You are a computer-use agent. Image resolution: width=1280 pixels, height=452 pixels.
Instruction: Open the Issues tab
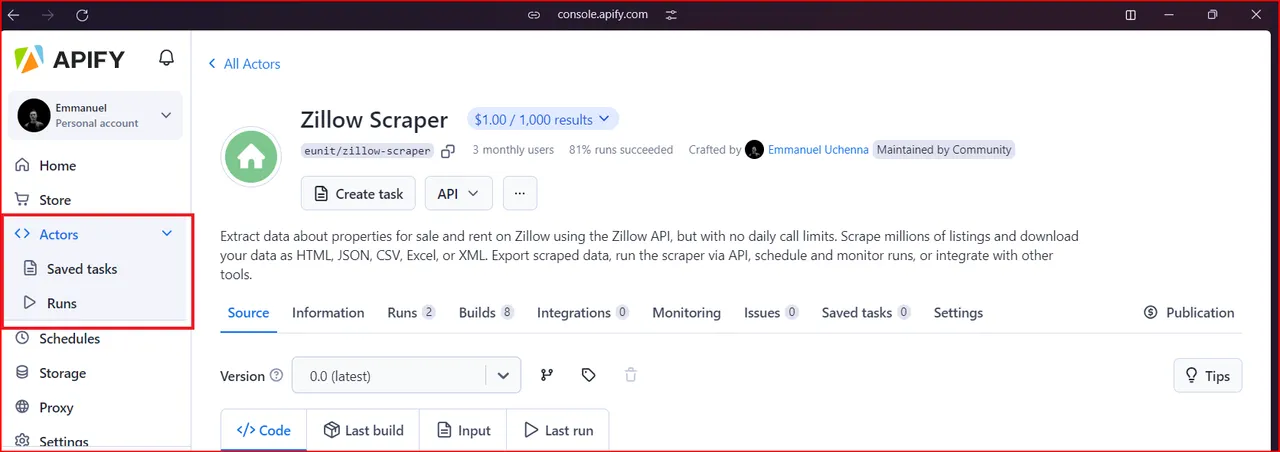pos(771,313)
